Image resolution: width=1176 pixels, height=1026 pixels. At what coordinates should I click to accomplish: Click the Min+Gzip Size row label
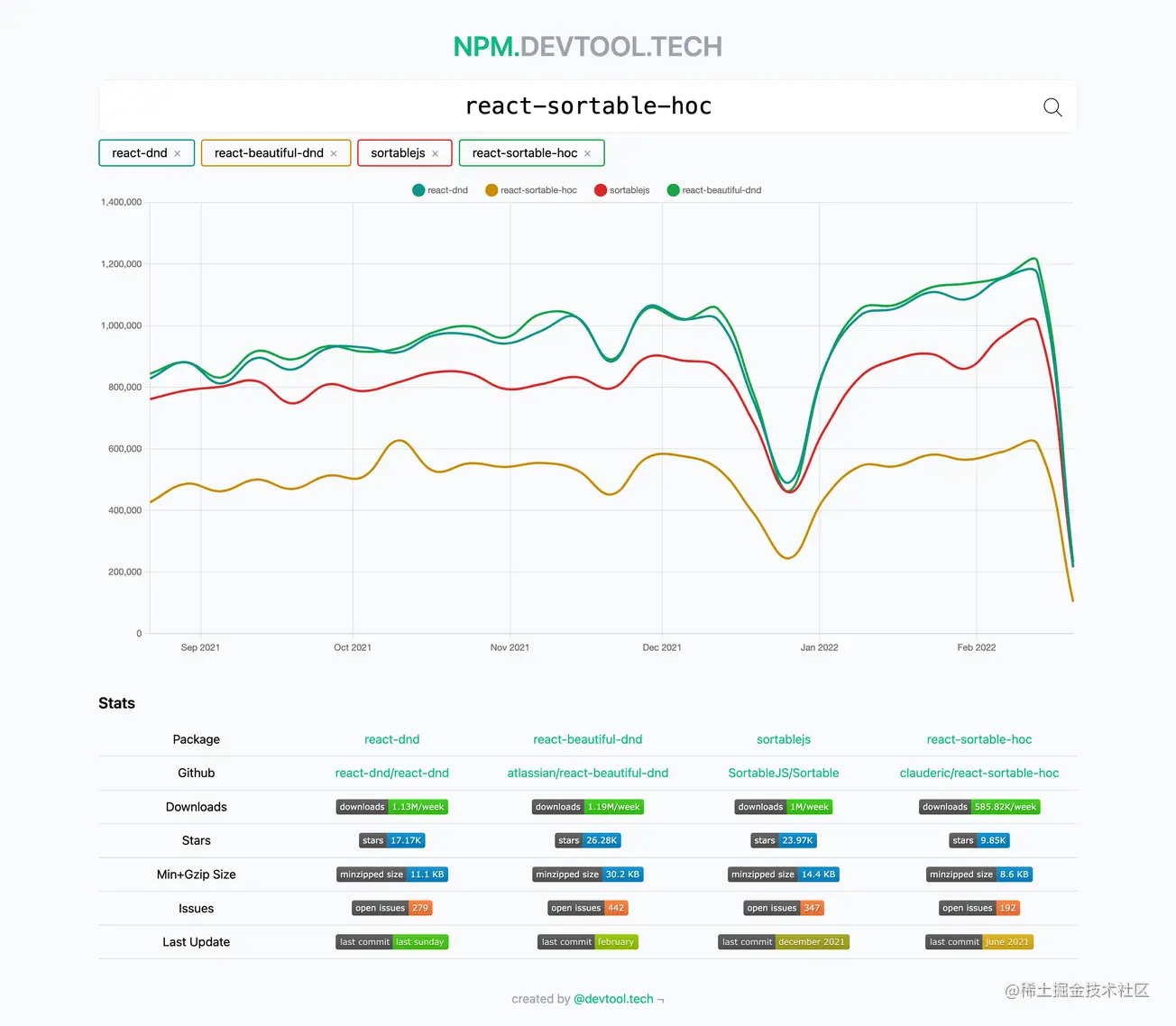(196, 875)
